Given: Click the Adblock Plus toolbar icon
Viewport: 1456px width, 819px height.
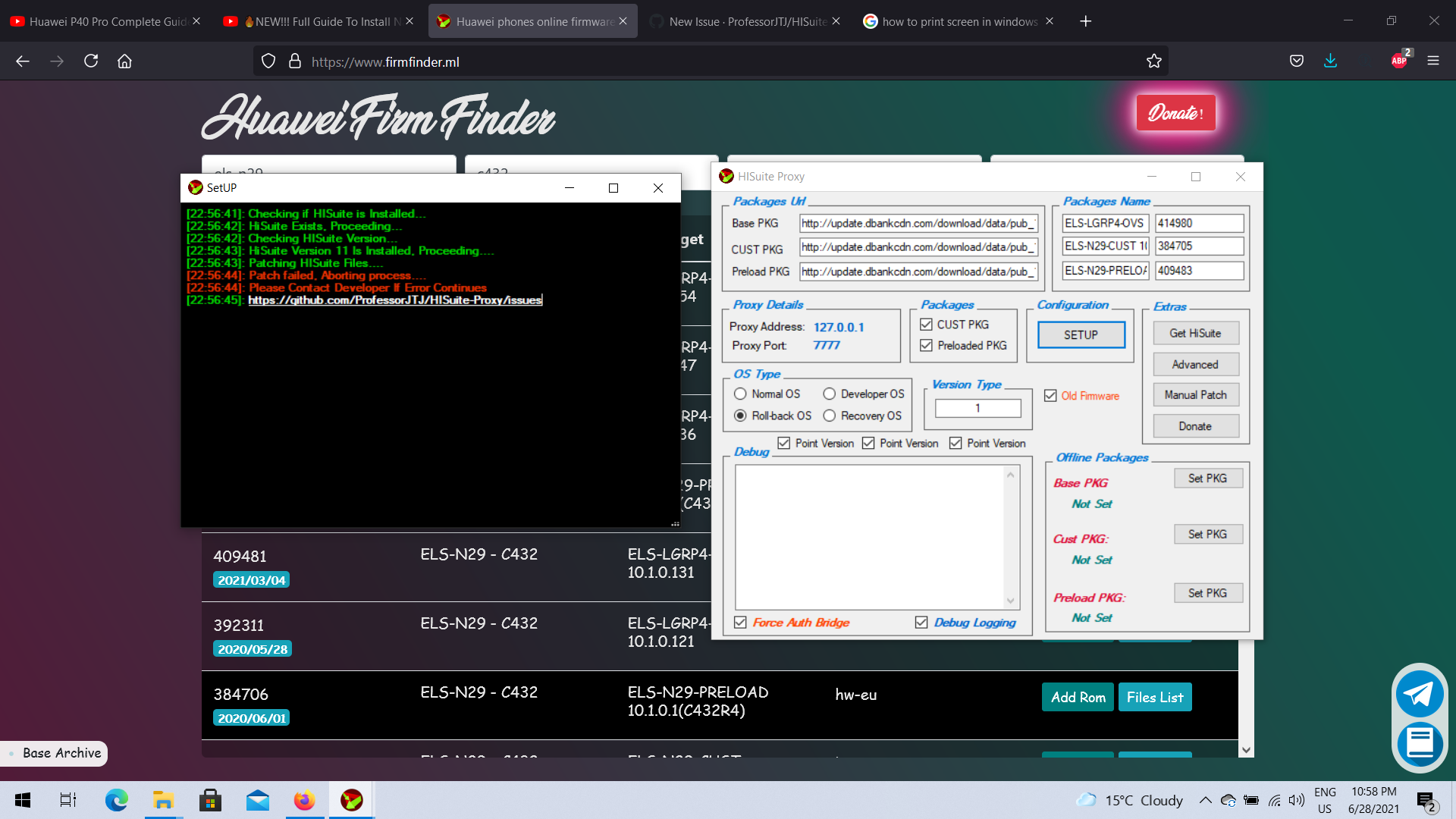Looking at the screenshot, I should [1399, 61].
